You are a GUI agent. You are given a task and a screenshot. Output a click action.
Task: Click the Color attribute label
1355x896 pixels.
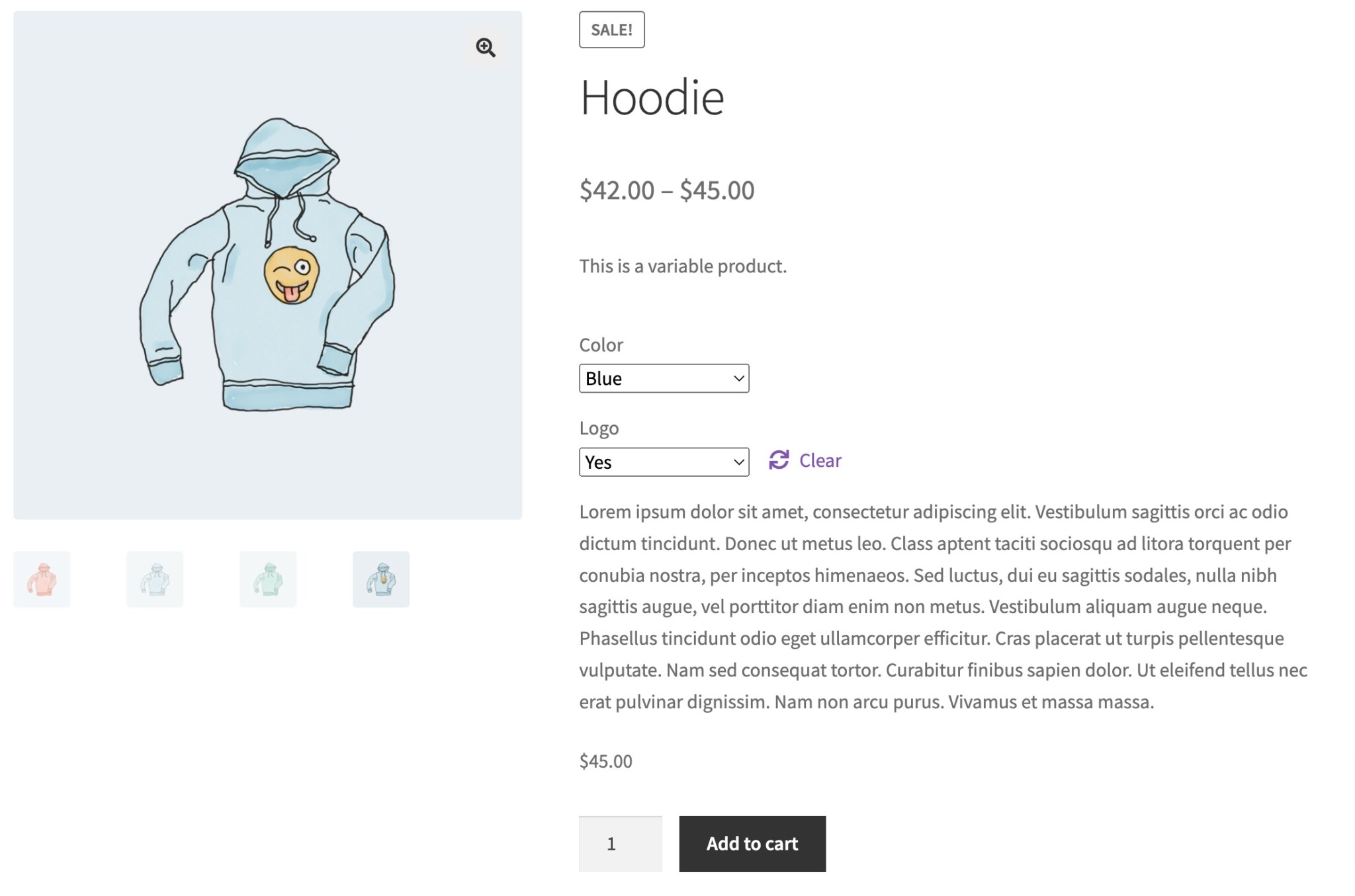[x=601, y=345]
